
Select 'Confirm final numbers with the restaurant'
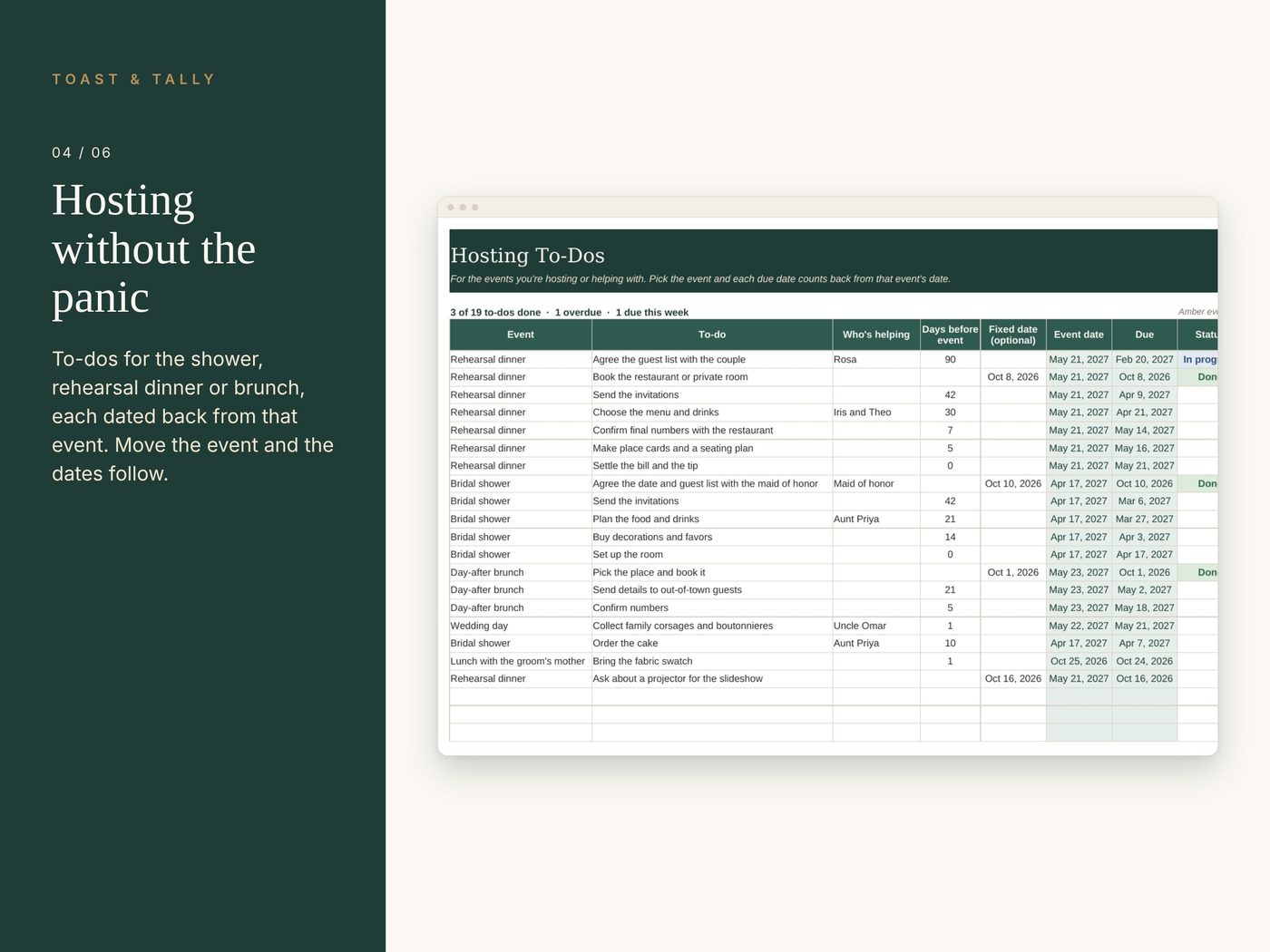[x=712, y=431]
